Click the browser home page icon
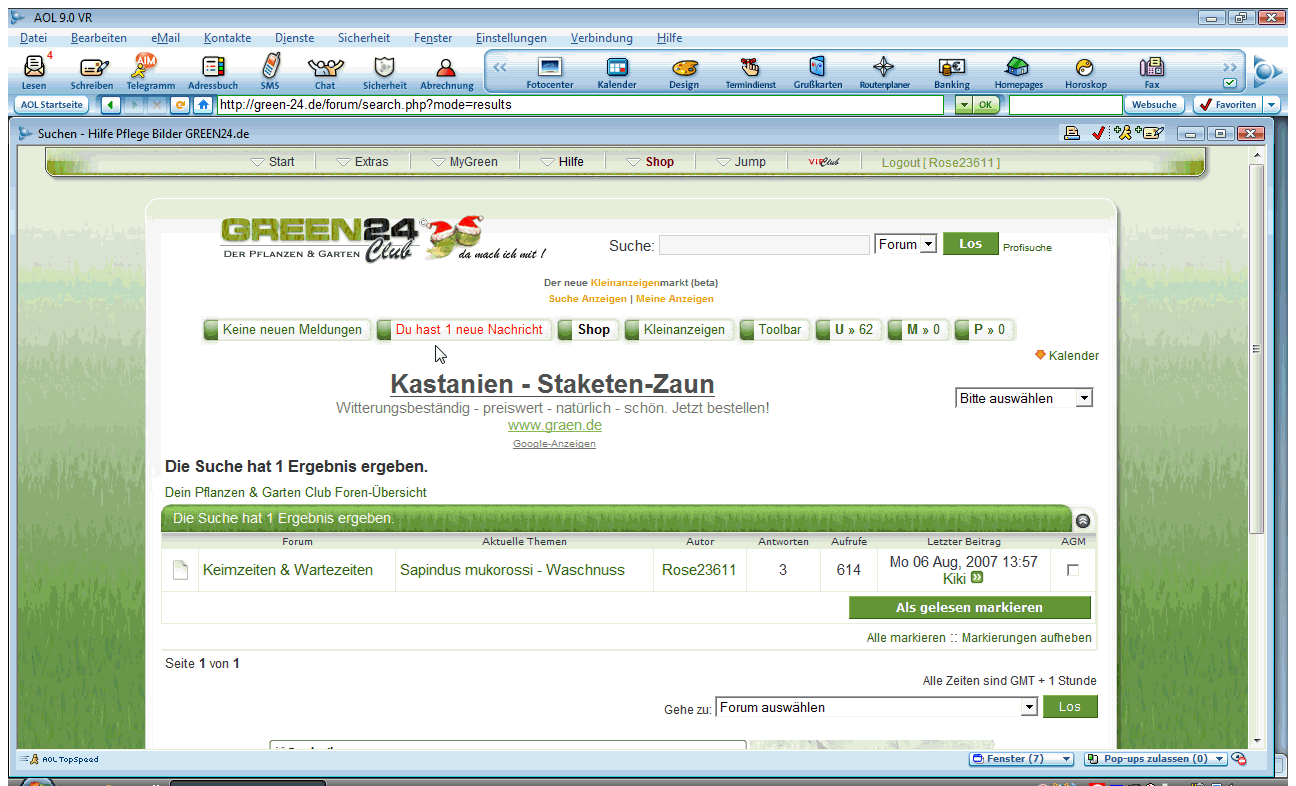 tap(203, 104)
